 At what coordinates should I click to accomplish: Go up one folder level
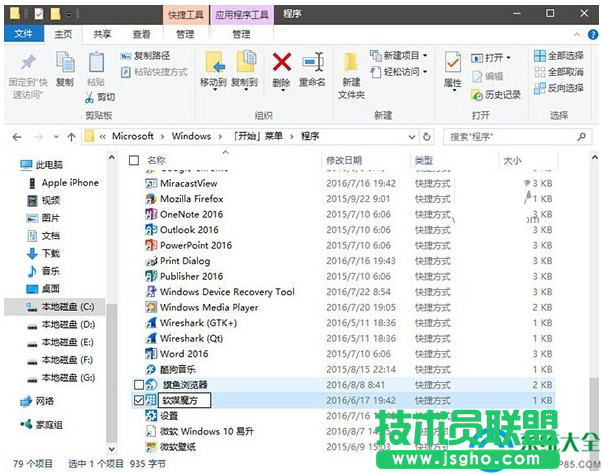pos(71,137)
